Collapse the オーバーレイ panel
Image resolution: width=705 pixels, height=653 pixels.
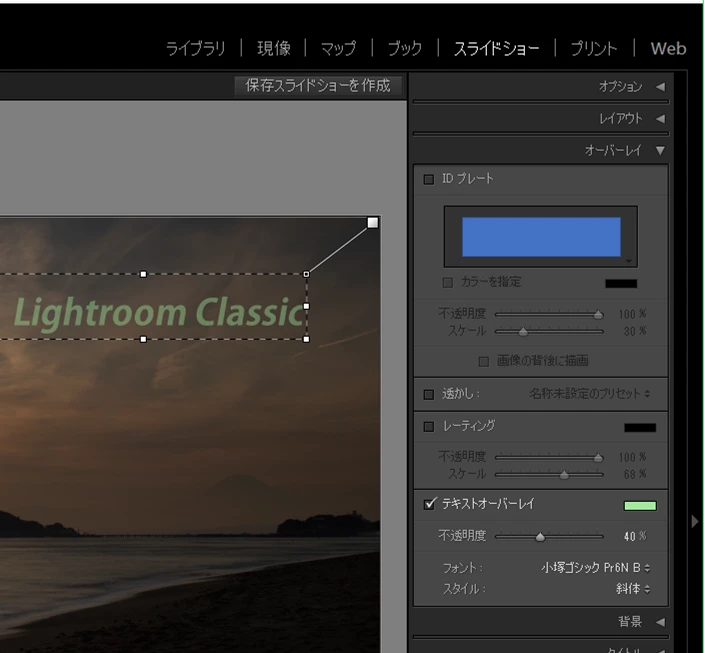(x=660, y=151)
